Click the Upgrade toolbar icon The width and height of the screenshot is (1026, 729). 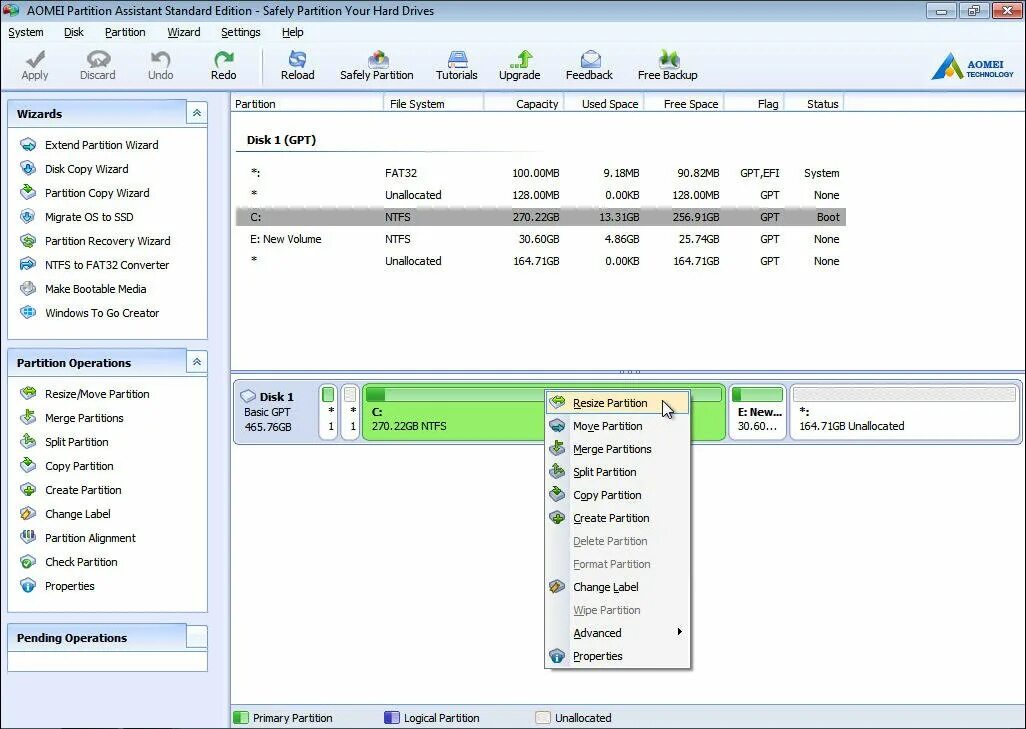point(520,65)
